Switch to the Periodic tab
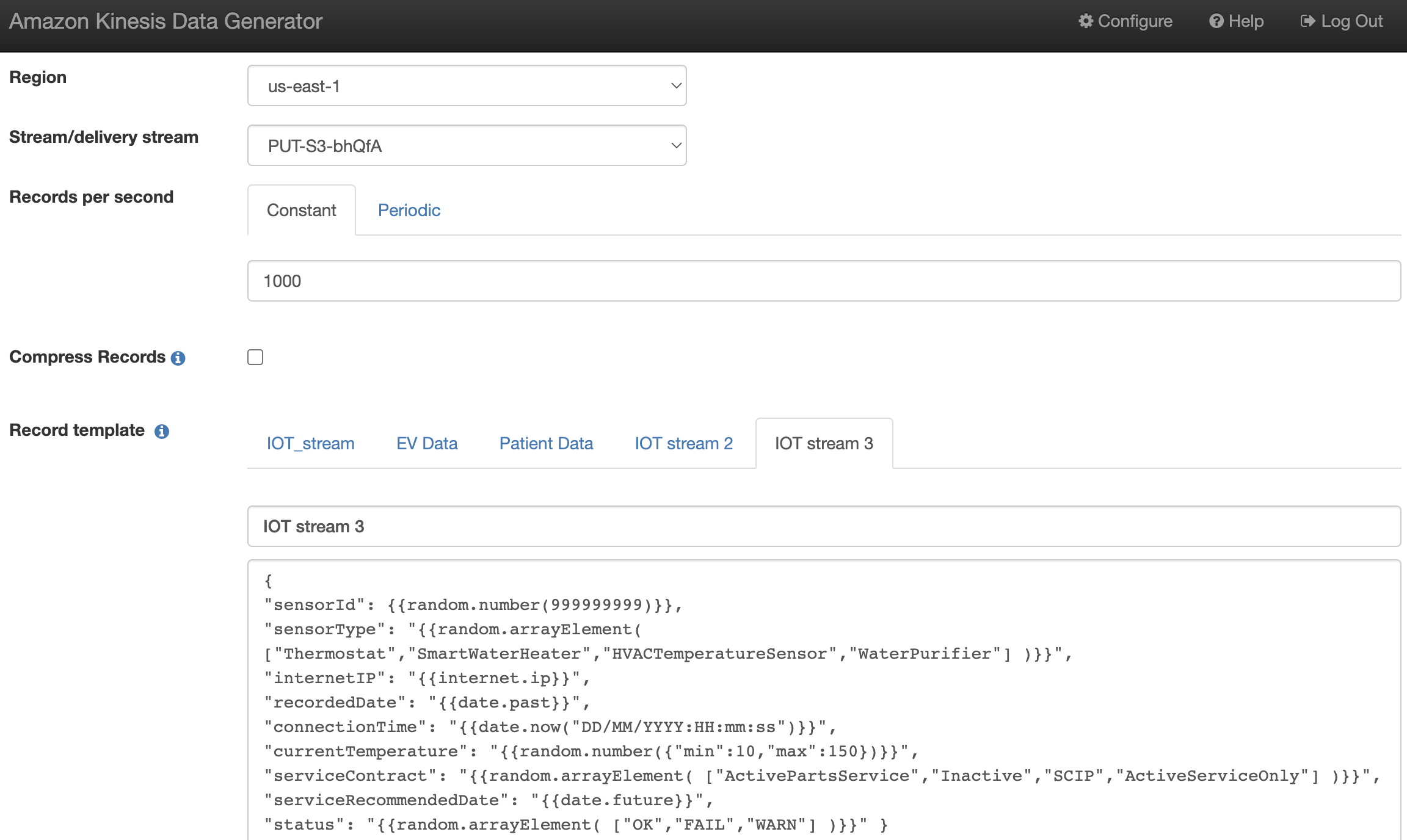Viewport: 1407px width, 840px height. [409, 211]
